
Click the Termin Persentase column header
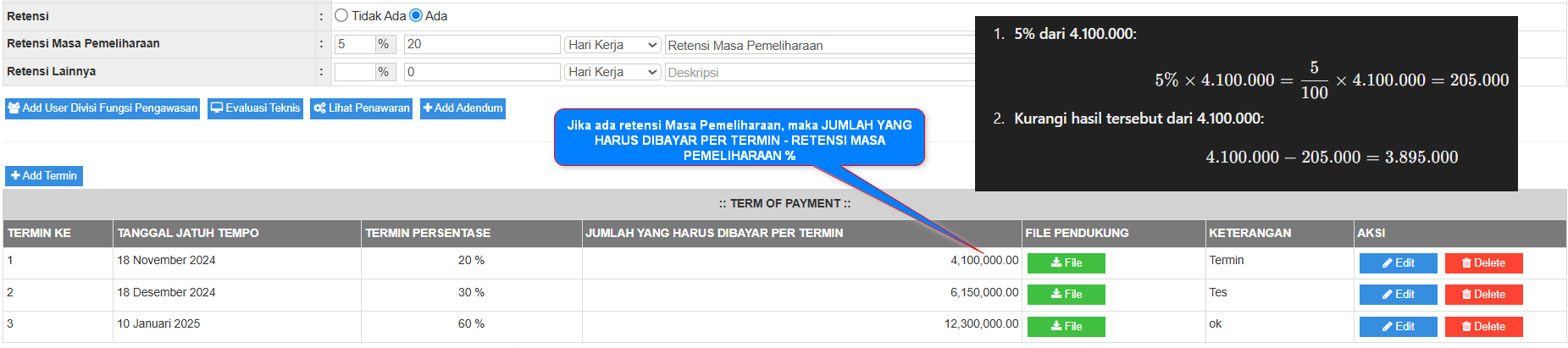coord(428,233)
